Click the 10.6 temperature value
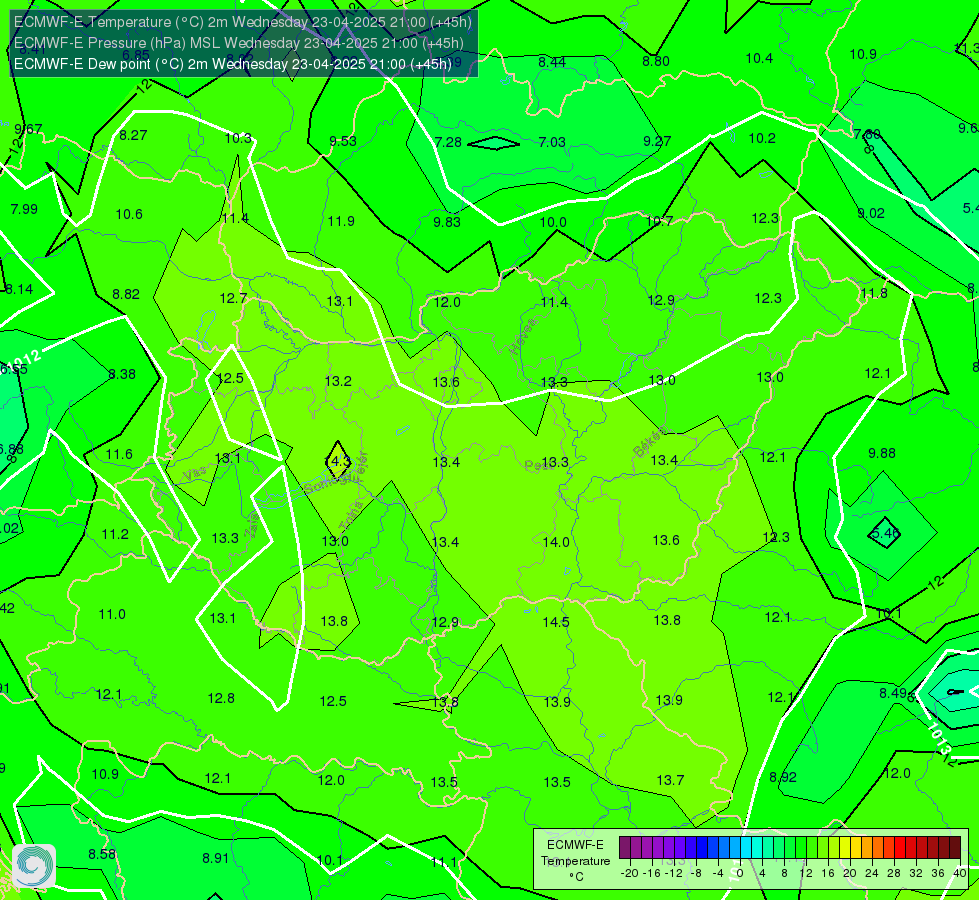This screenshot has height=900, width=979. pos(129,214)
